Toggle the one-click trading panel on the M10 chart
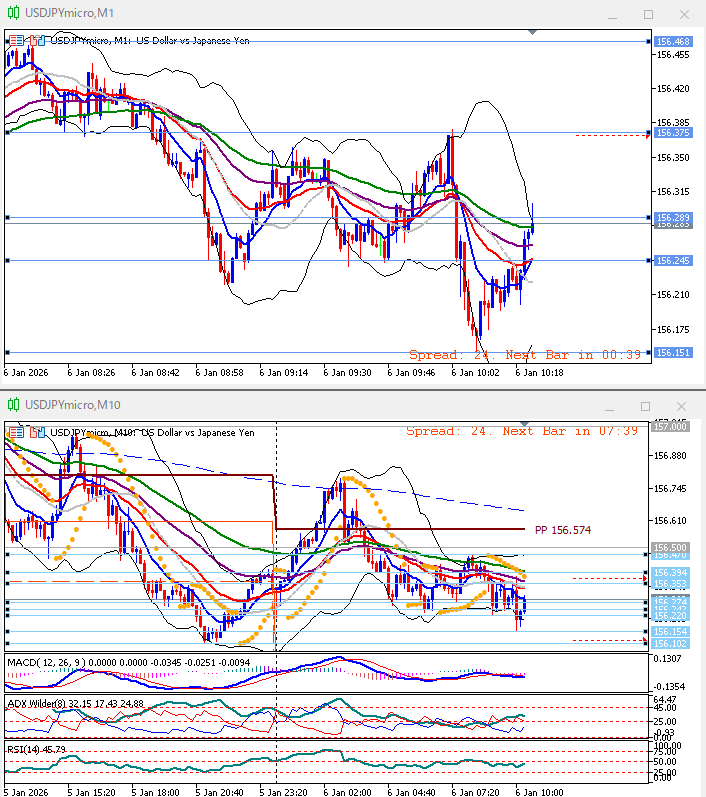This screenshot has height=797, width=706. click(17, 432)
